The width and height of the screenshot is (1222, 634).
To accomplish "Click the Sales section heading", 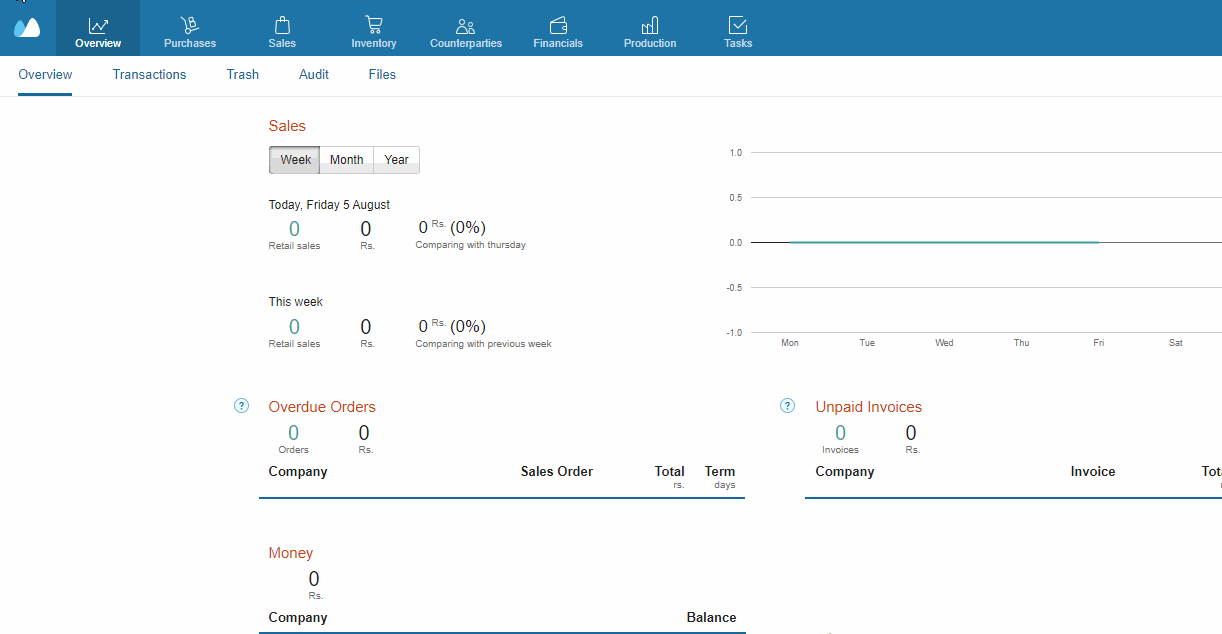I will click(x=287, y=126).
